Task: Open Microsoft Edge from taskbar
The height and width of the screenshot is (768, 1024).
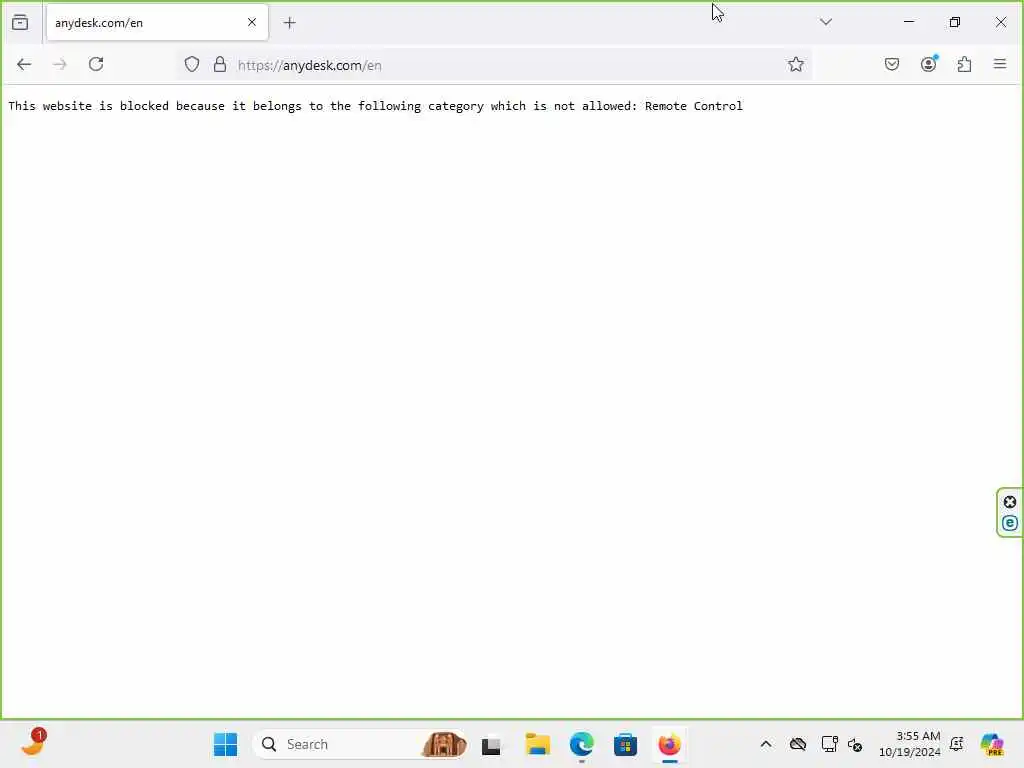Action: pos(581,744)
